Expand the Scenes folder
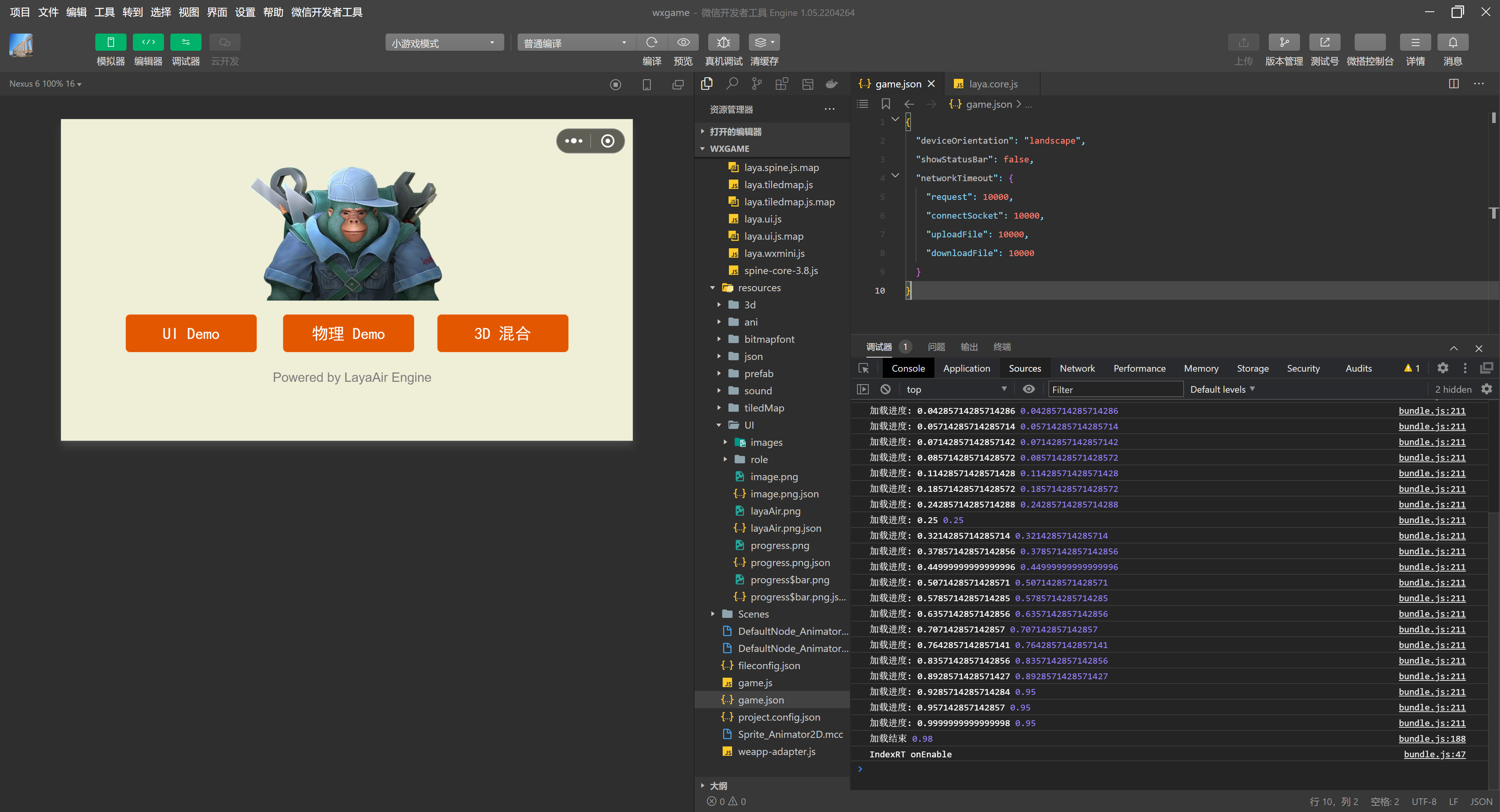 [x=753, y=614]
